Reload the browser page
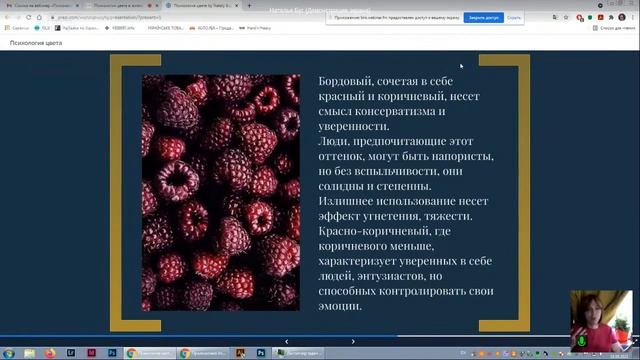640x360 pixels. point(28,17)
